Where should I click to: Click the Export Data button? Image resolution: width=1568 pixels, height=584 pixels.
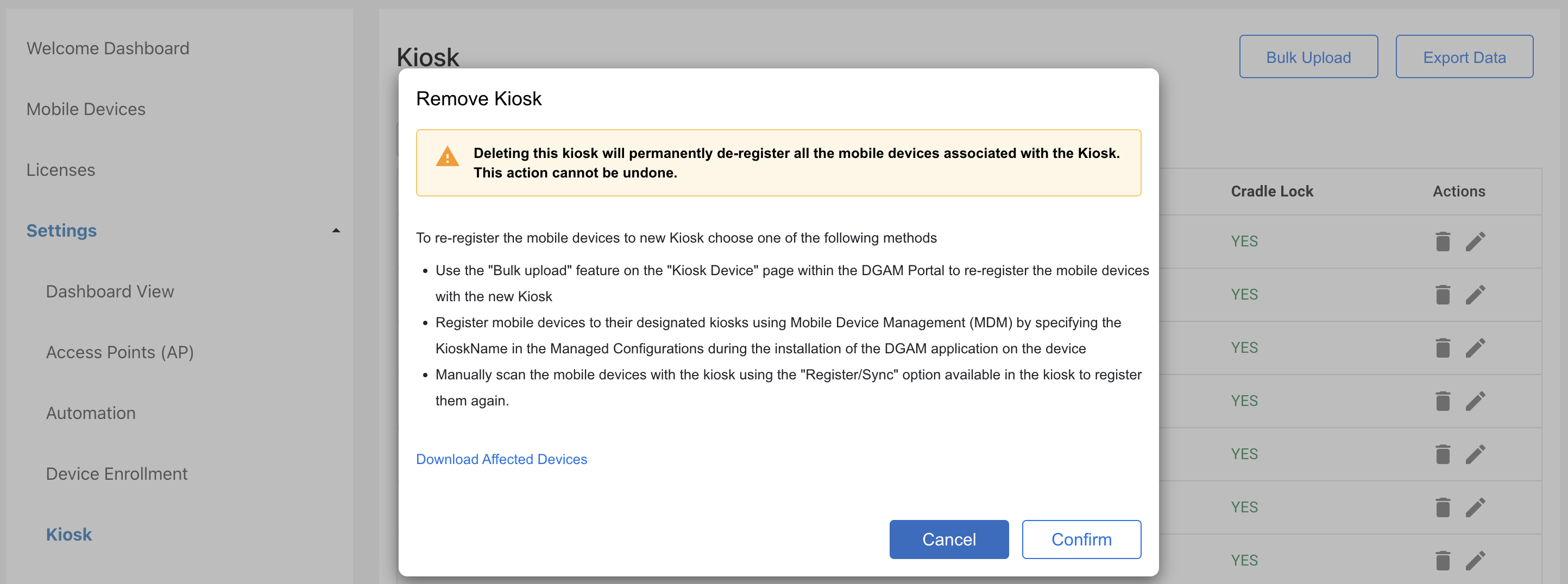[1464, 56]
